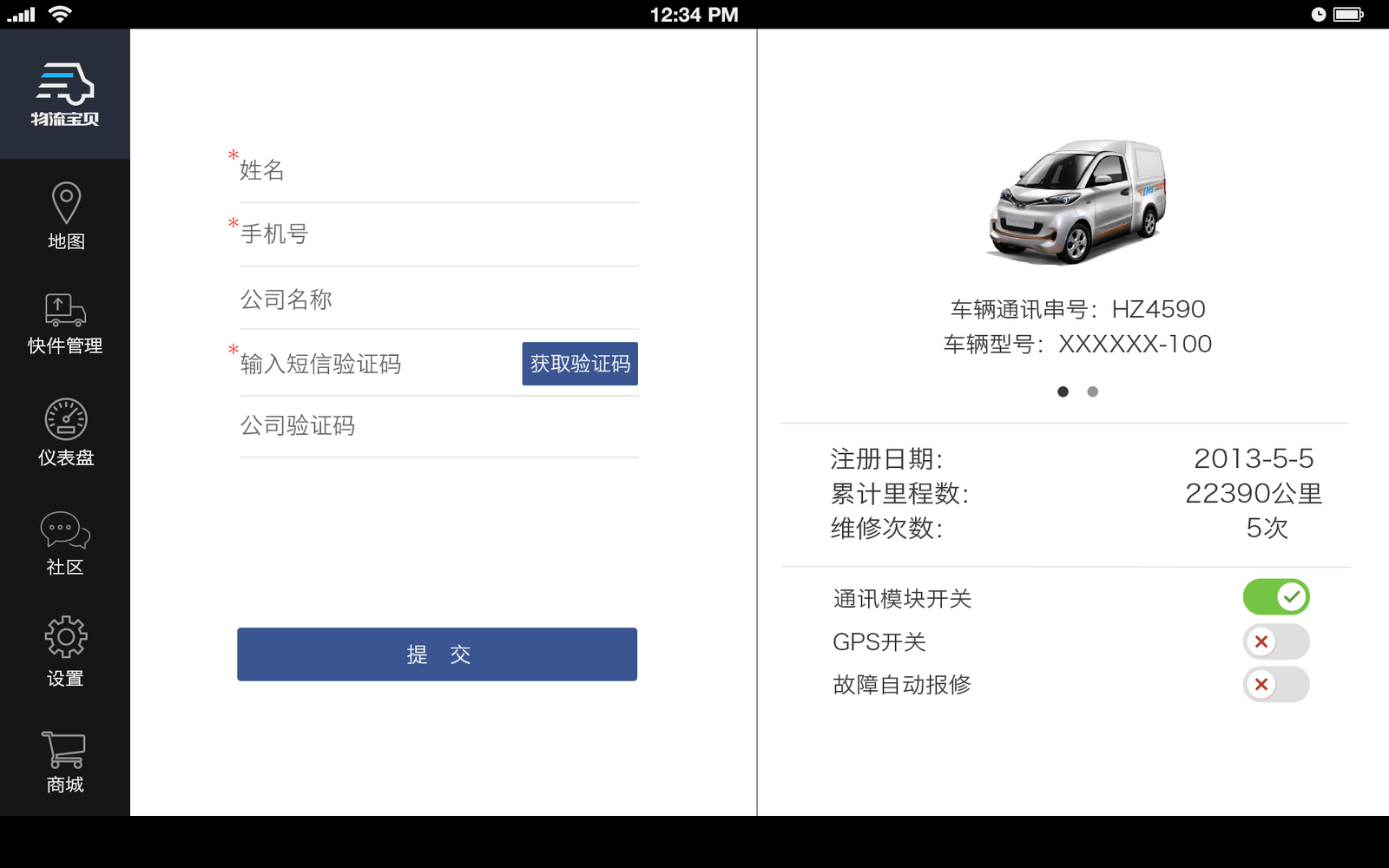Click the 输入短信验证码 field
The height and width of the screenshot is (868, 1389).
coord(378,365)
